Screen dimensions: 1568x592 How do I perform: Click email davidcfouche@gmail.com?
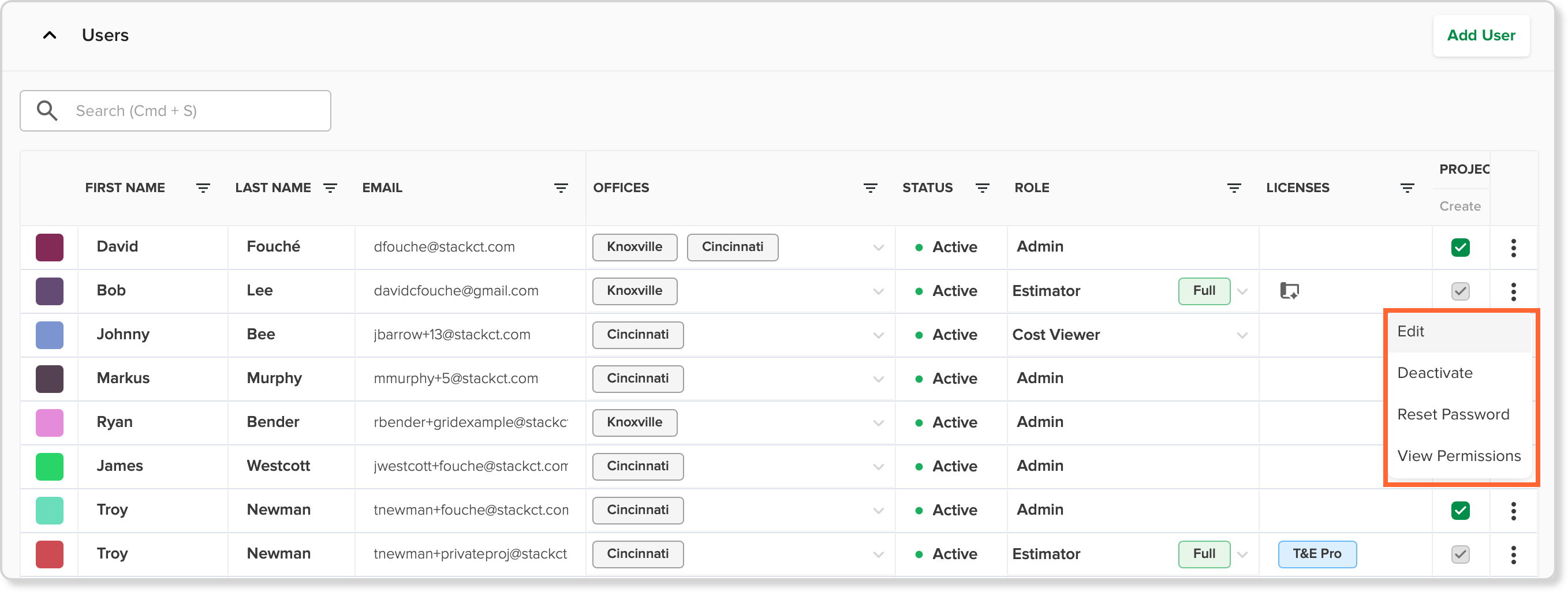point(456,291)
